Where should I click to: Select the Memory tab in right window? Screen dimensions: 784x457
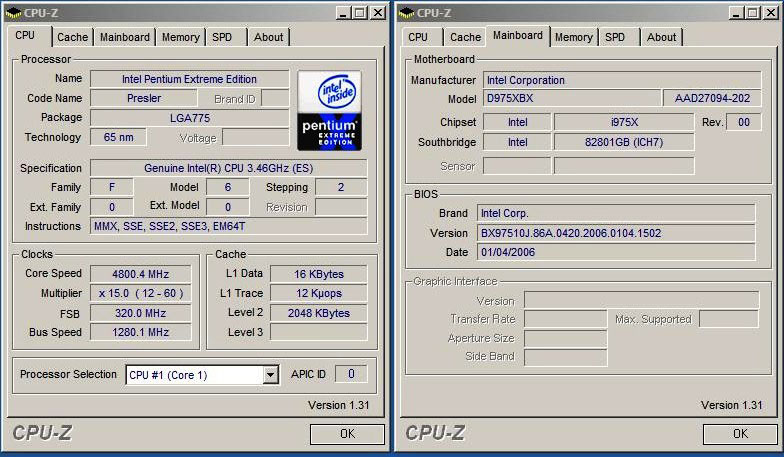tap(574, 37)
